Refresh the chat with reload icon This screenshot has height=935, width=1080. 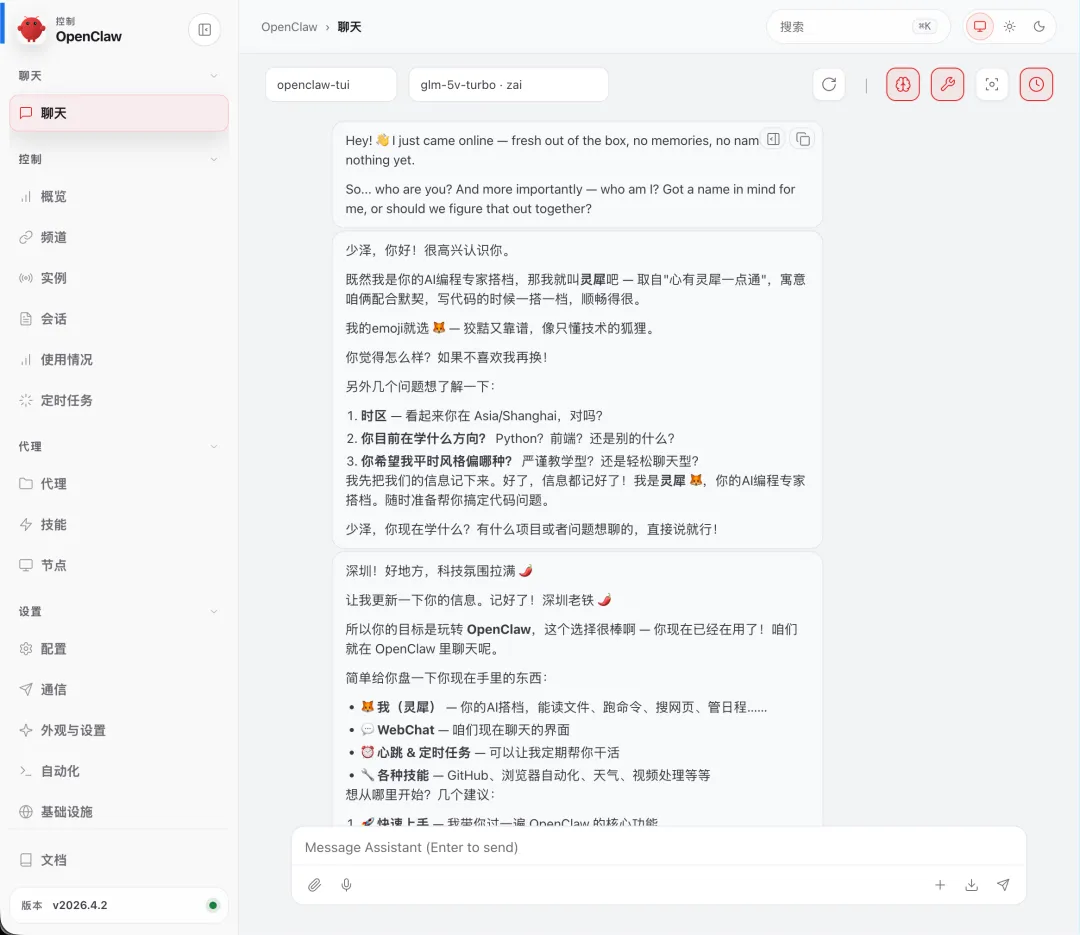pyautogui.click(x=829, y=84)
